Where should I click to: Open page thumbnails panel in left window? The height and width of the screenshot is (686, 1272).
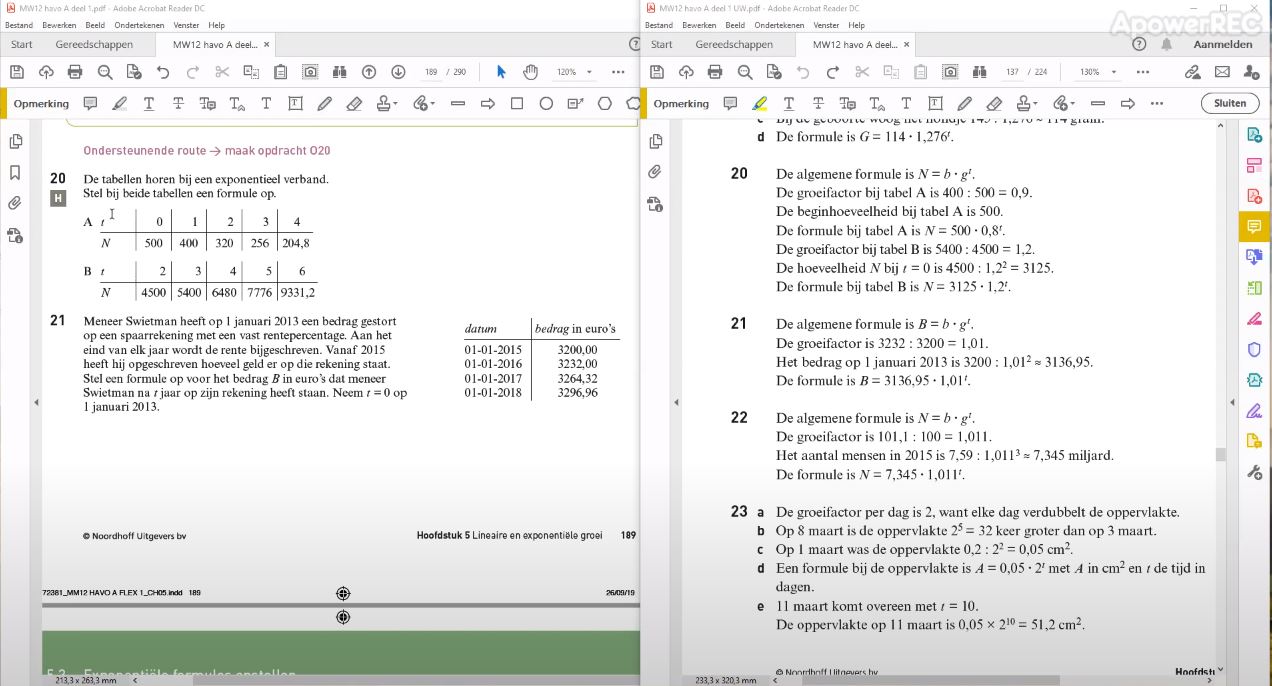tap(15, 141)
